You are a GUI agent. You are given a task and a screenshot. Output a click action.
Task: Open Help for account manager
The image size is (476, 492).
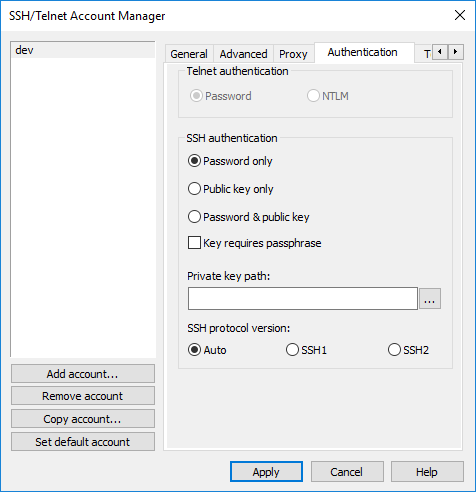(x=427, y=472)
